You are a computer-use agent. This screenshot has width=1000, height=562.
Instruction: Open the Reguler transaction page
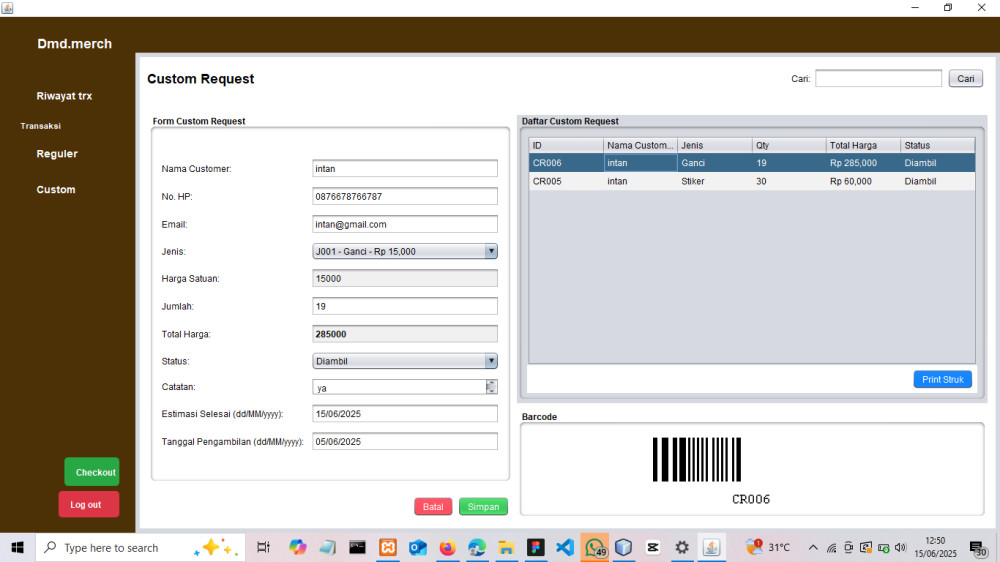tap(57, 154)
